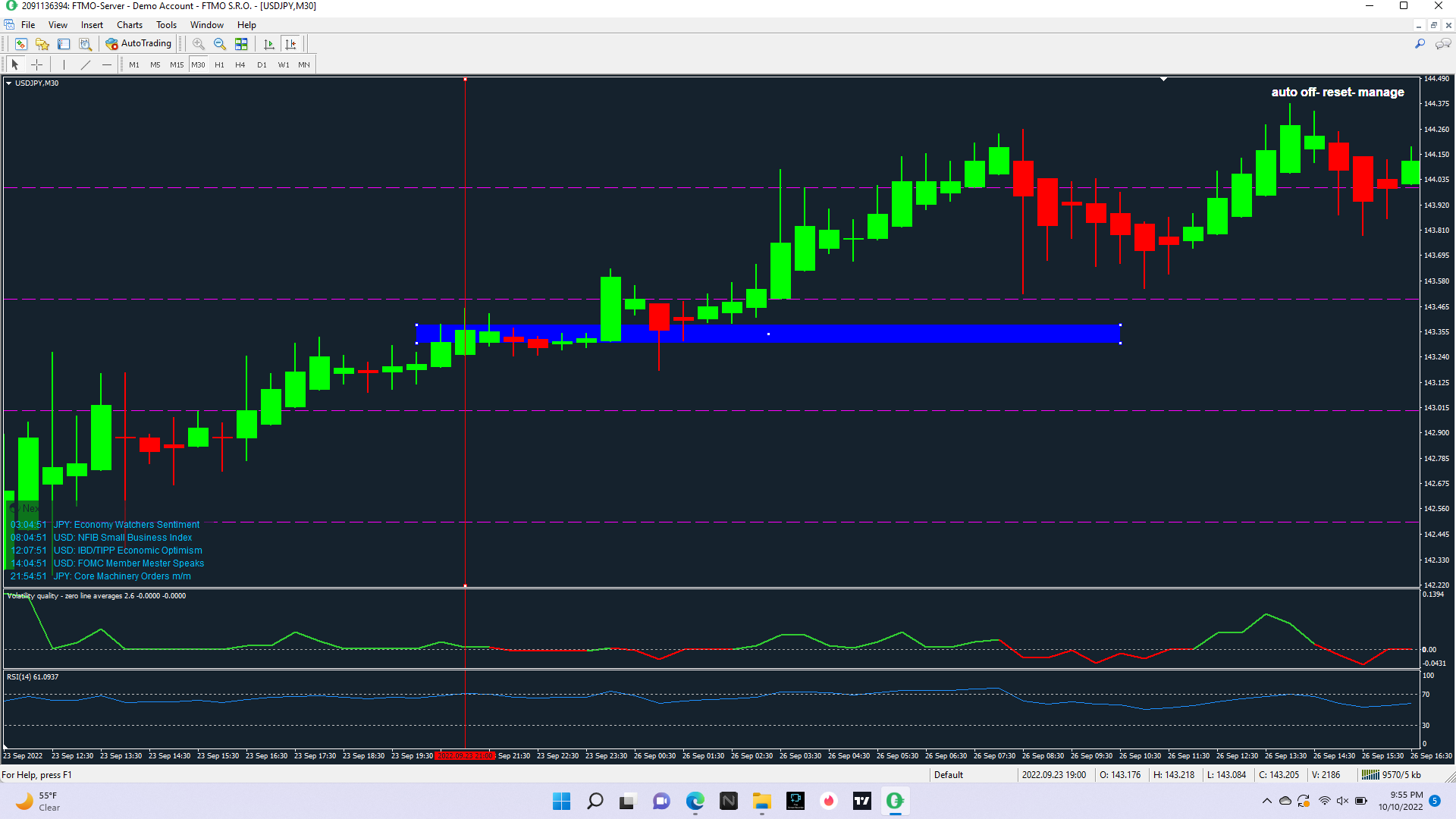
Task: Click the Zoom In magnifier icon
Action: point(199,44)
